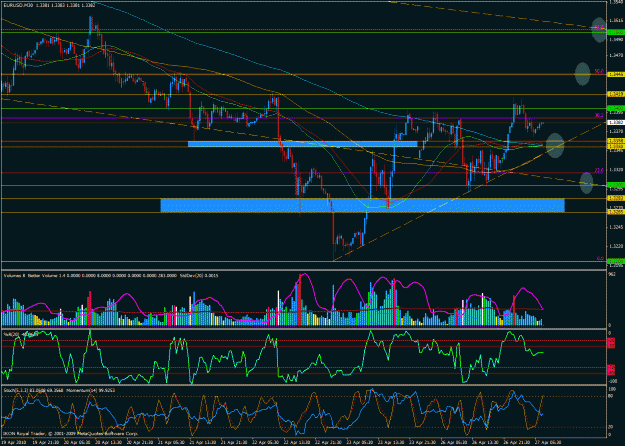This screenshot has height=446, width=625.
Task: Select the 50.0 Fibonacci level label
Action: (599, 71)
